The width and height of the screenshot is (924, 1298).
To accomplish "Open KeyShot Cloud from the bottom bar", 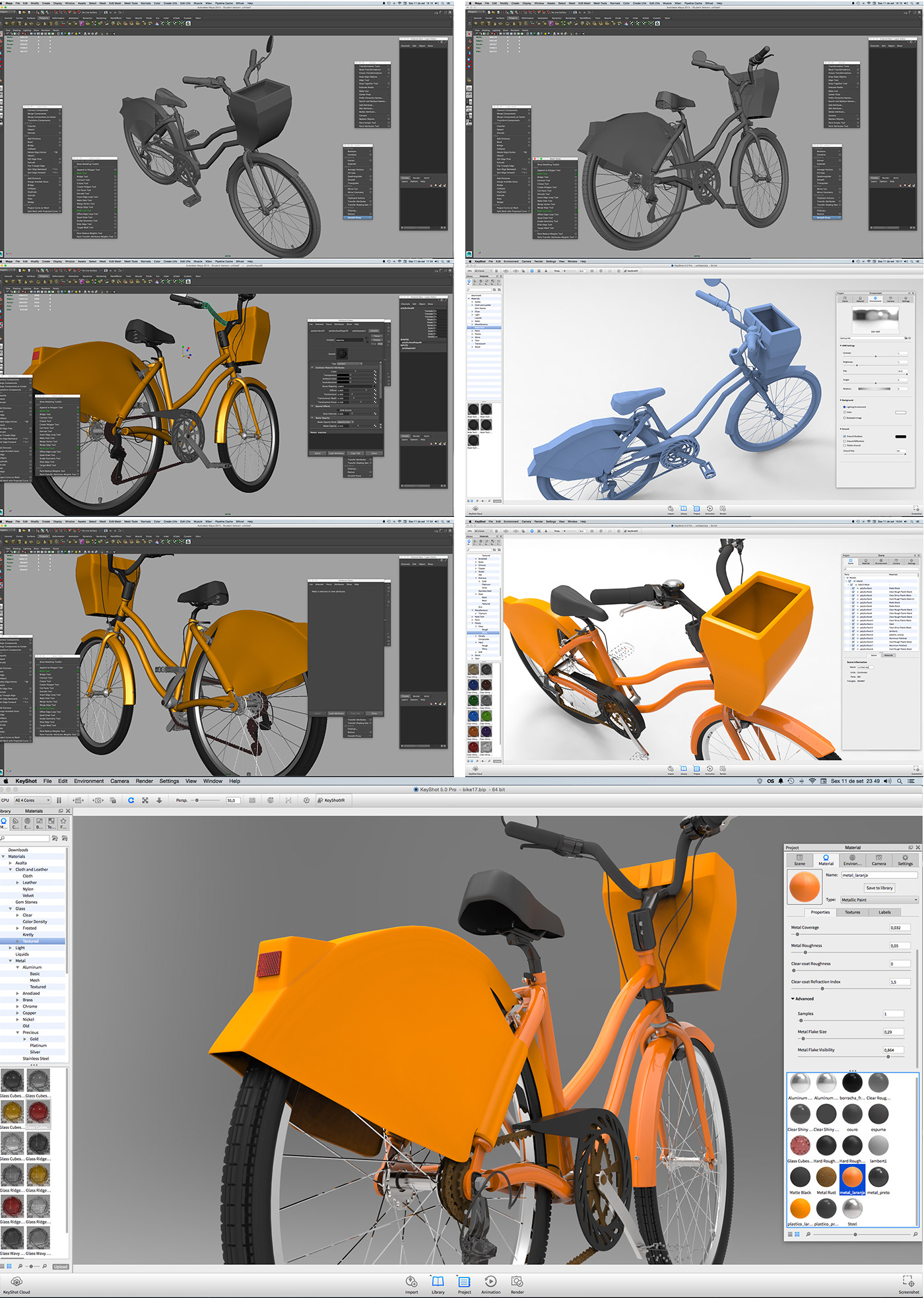I will [16, 1285].
